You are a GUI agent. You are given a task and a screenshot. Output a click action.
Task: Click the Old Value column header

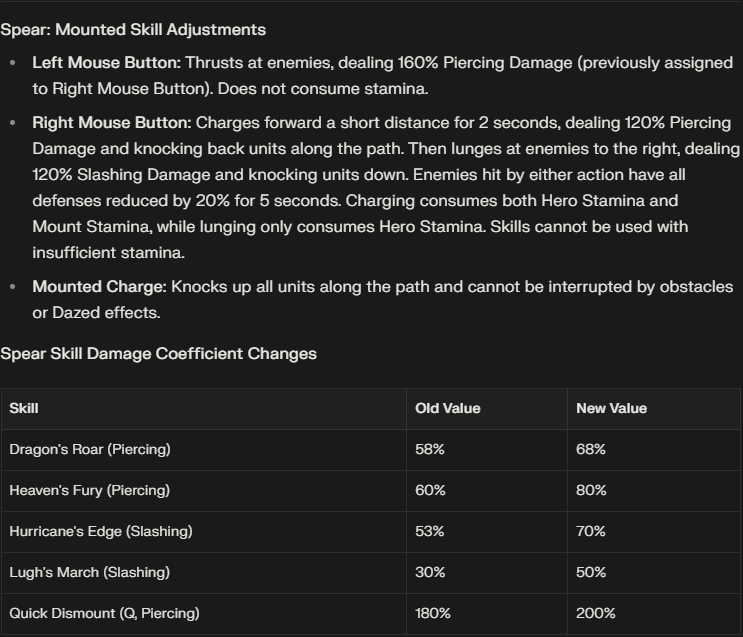point(487,409)
